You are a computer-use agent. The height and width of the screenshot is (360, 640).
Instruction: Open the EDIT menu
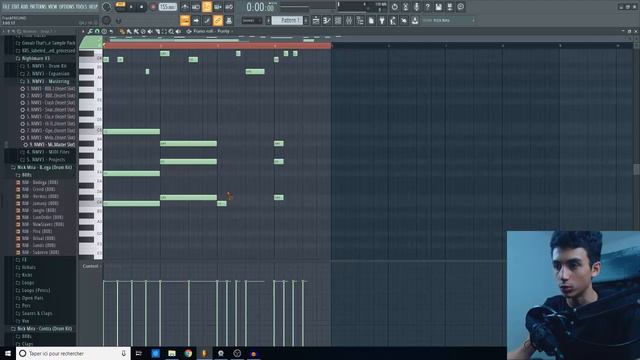[16, 7]
